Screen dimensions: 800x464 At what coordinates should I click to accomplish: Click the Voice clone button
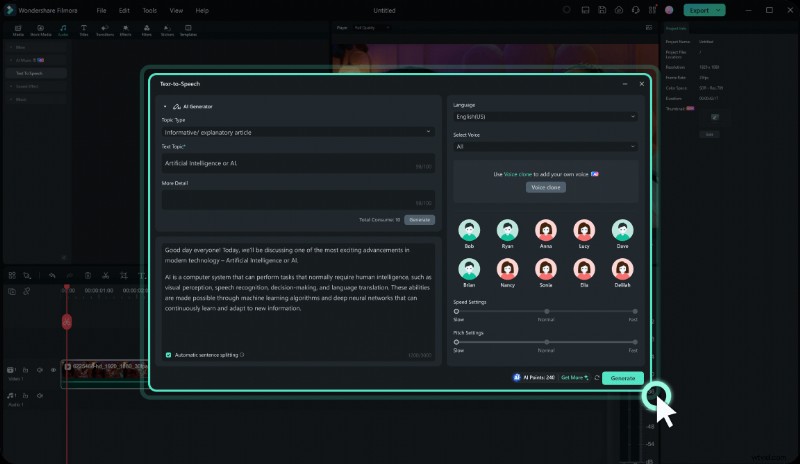click(546, 187)
